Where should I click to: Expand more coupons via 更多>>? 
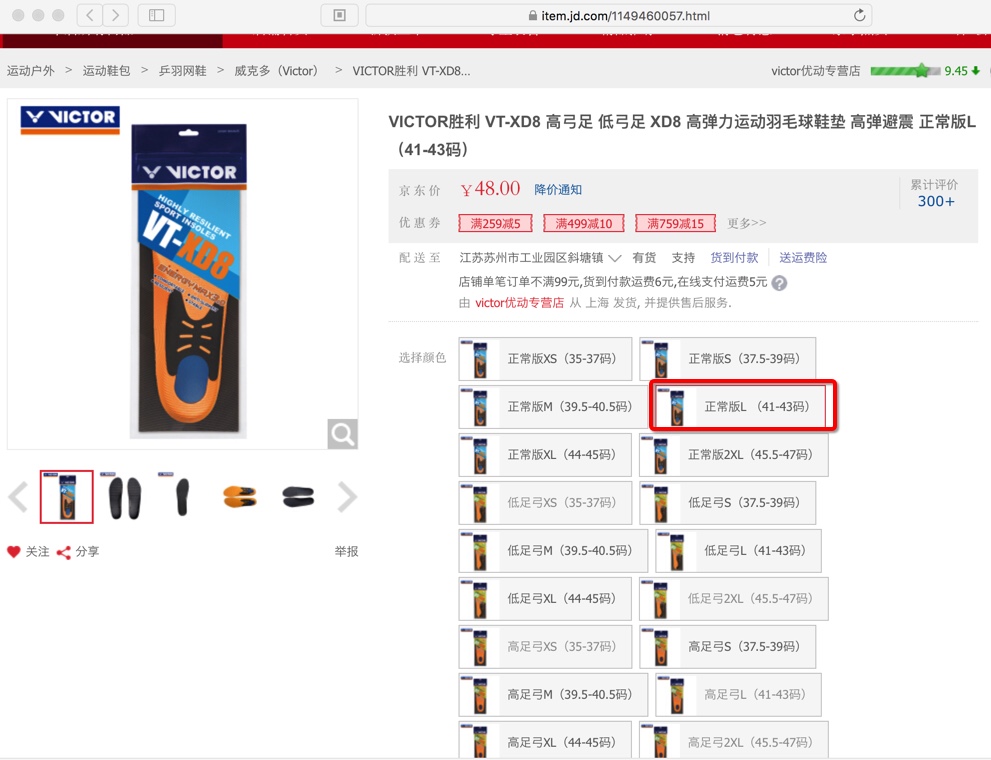746,223
